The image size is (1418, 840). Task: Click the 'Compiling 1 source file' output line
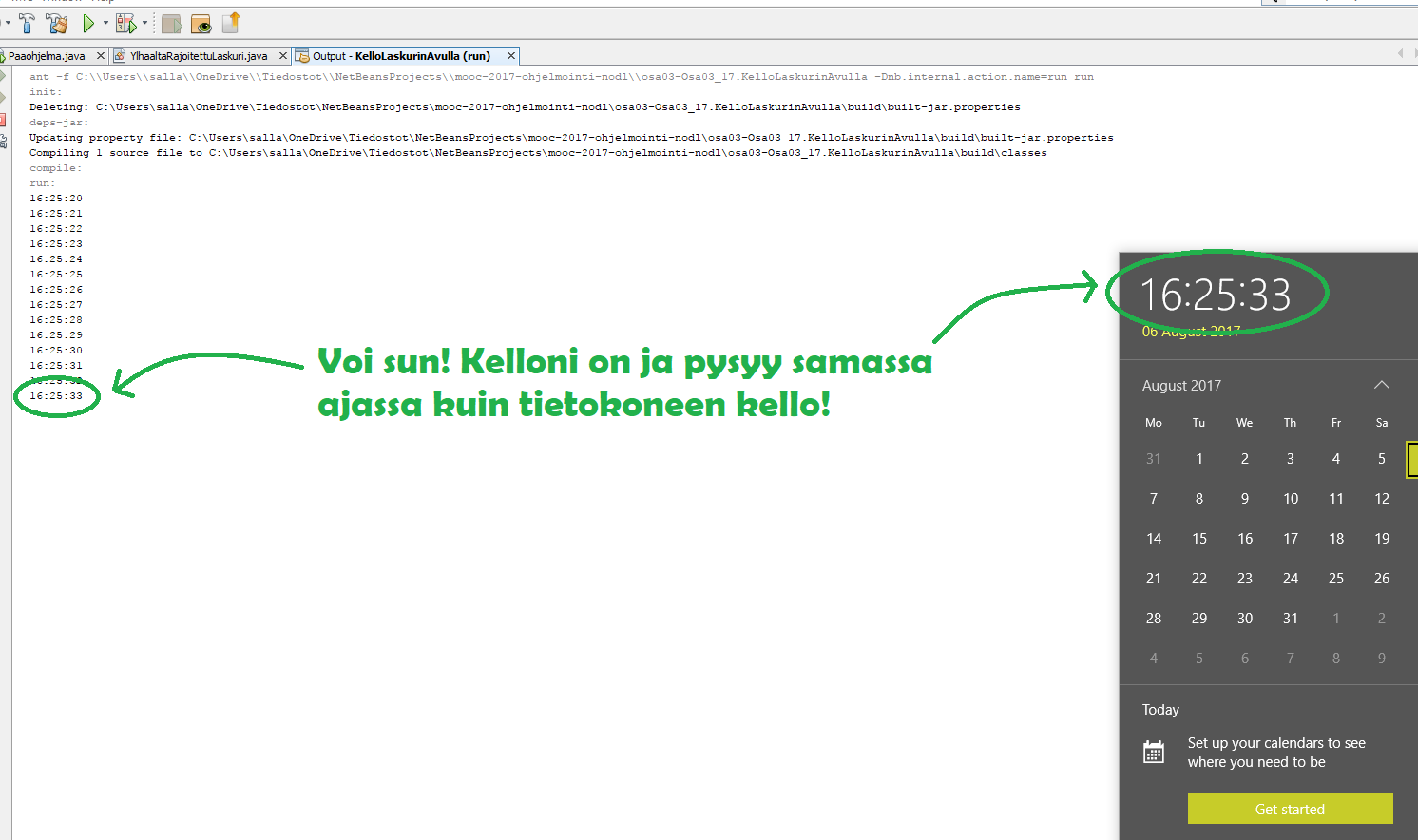(538, 153)
